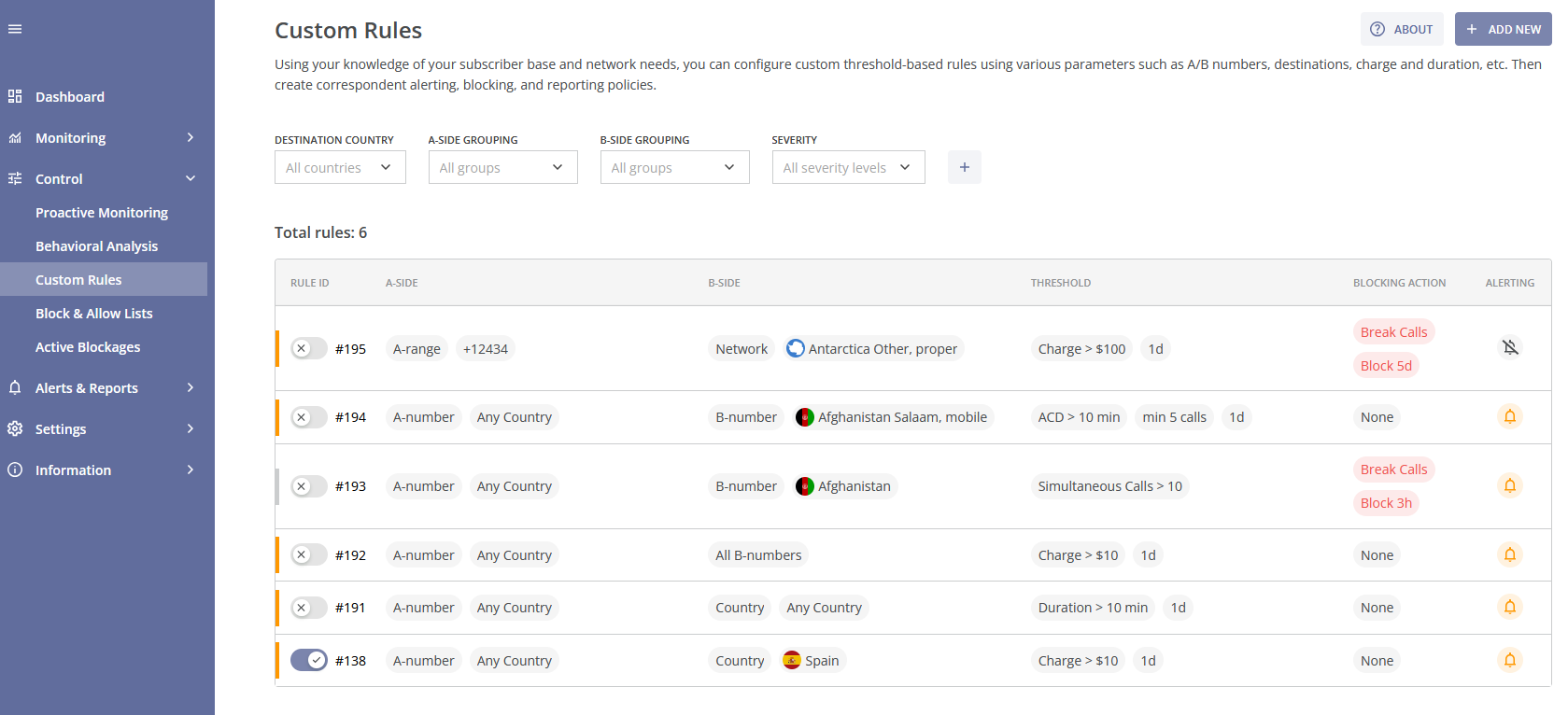This screenshot has height=715, width=1568.
Task: Click the ADD NEW button
Action: 1503,29
